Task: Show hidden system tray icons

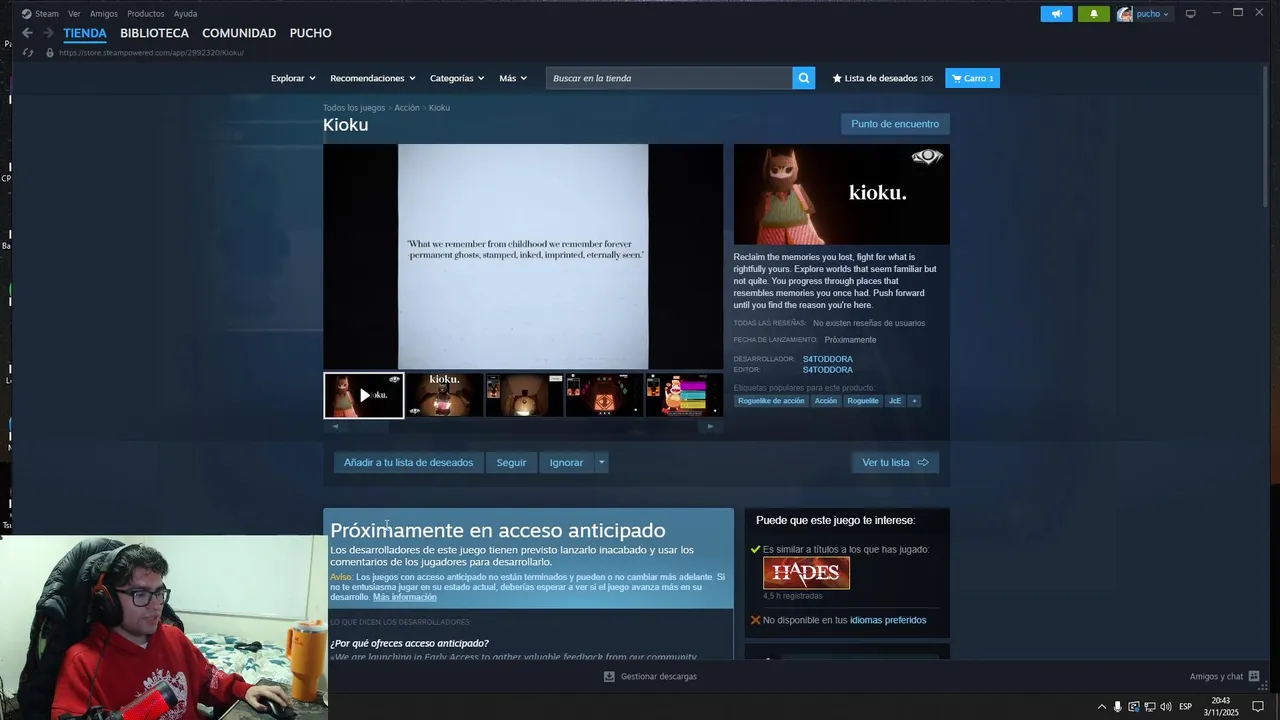Action: pos(1102,707)
